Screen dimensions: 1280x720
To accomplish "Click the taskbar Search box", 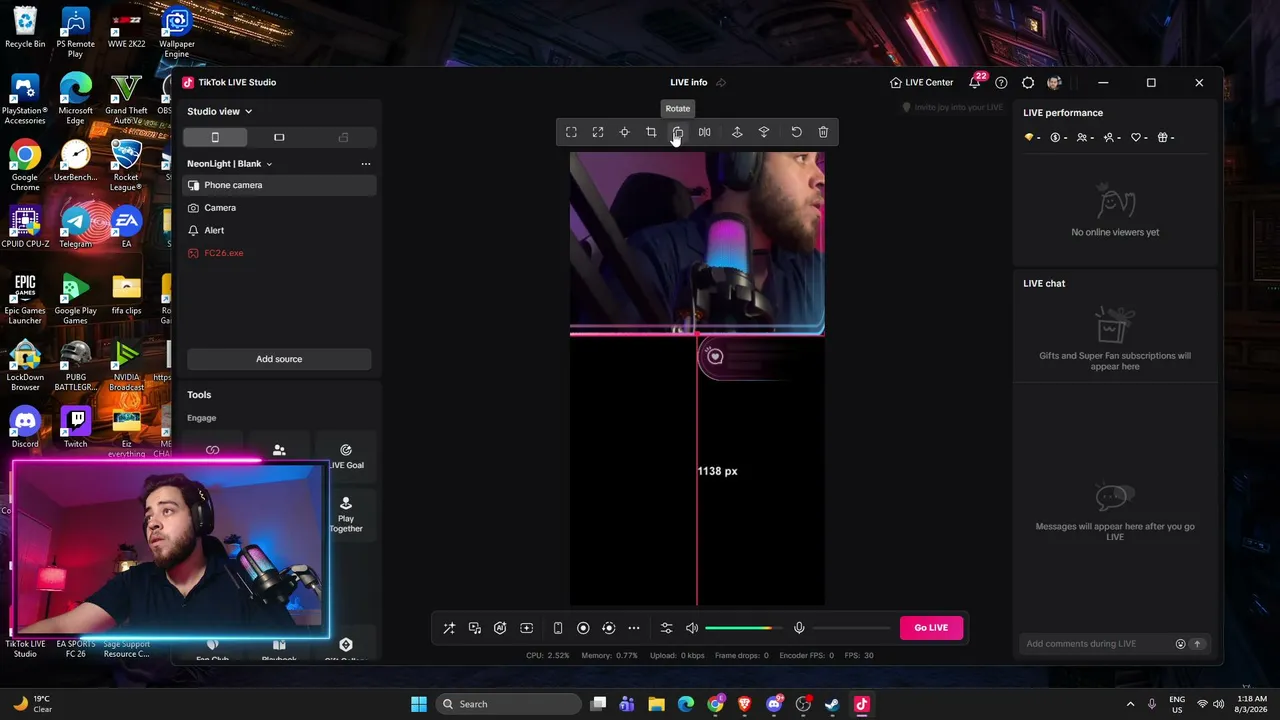I will 511,704.
